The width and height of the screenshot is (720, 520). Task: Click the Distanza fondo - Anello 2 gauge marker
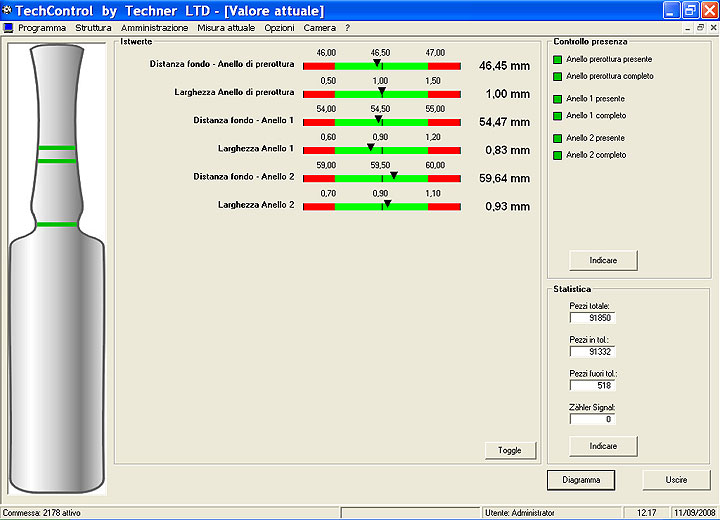[394, 175]
